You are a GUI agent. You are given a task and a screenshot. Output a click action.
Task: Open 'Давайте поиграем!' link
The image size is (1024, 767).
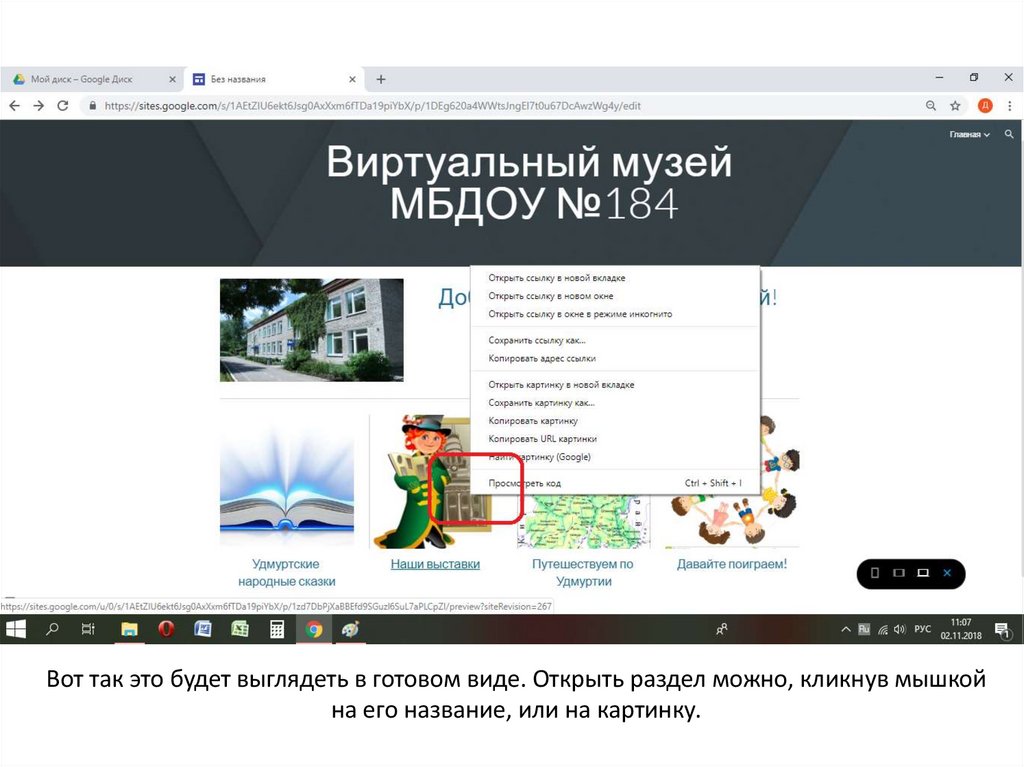coord(731,564)
